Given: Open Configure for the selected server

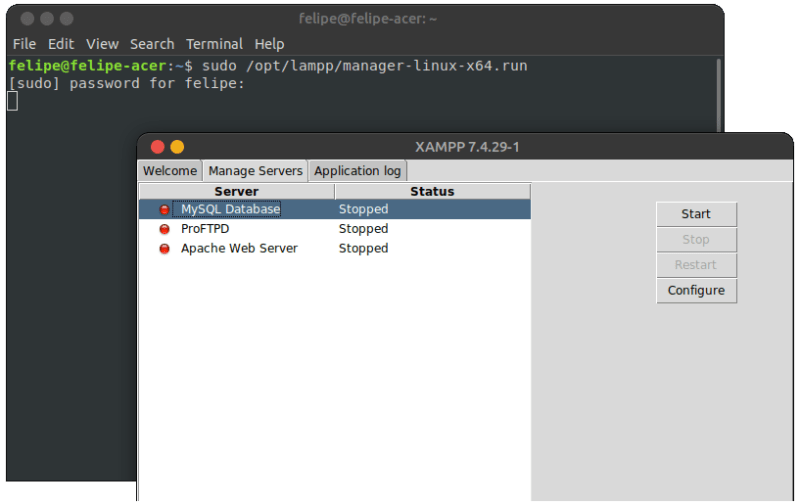Looking at the screenshot, I should (696, 291).
